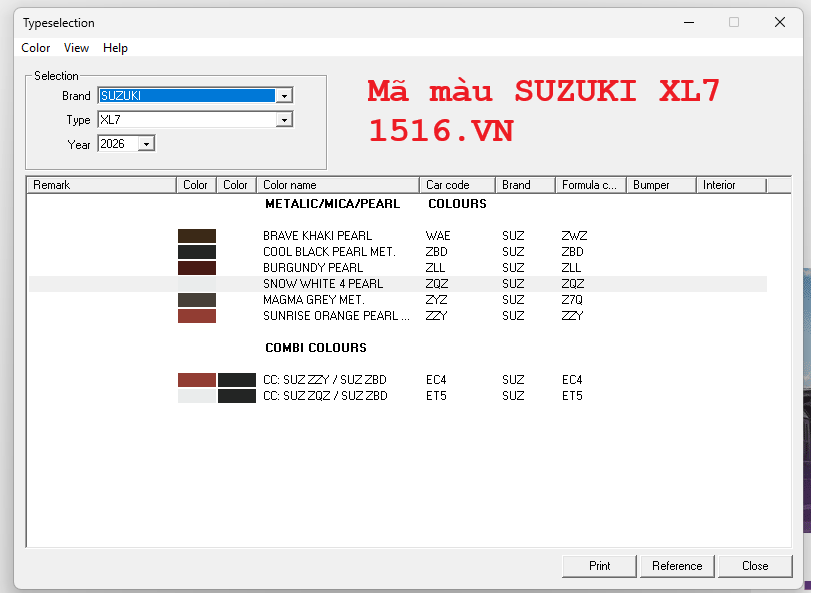815x593 pixels.
Task: Click the Close button
Action: pyautogui.click(x=755, y=566)
